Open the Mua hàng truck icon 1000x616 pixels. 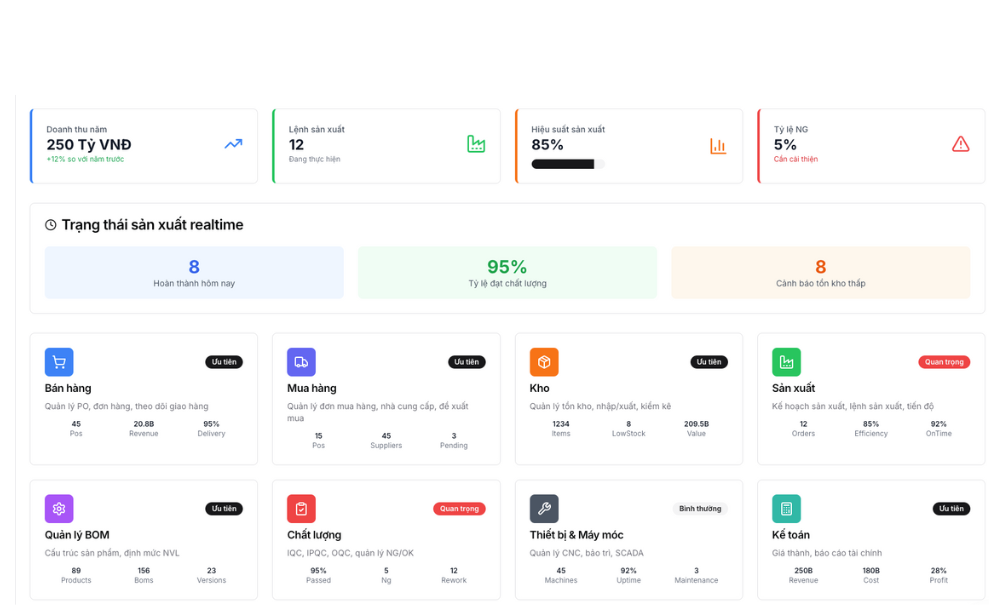coord(301,362)
